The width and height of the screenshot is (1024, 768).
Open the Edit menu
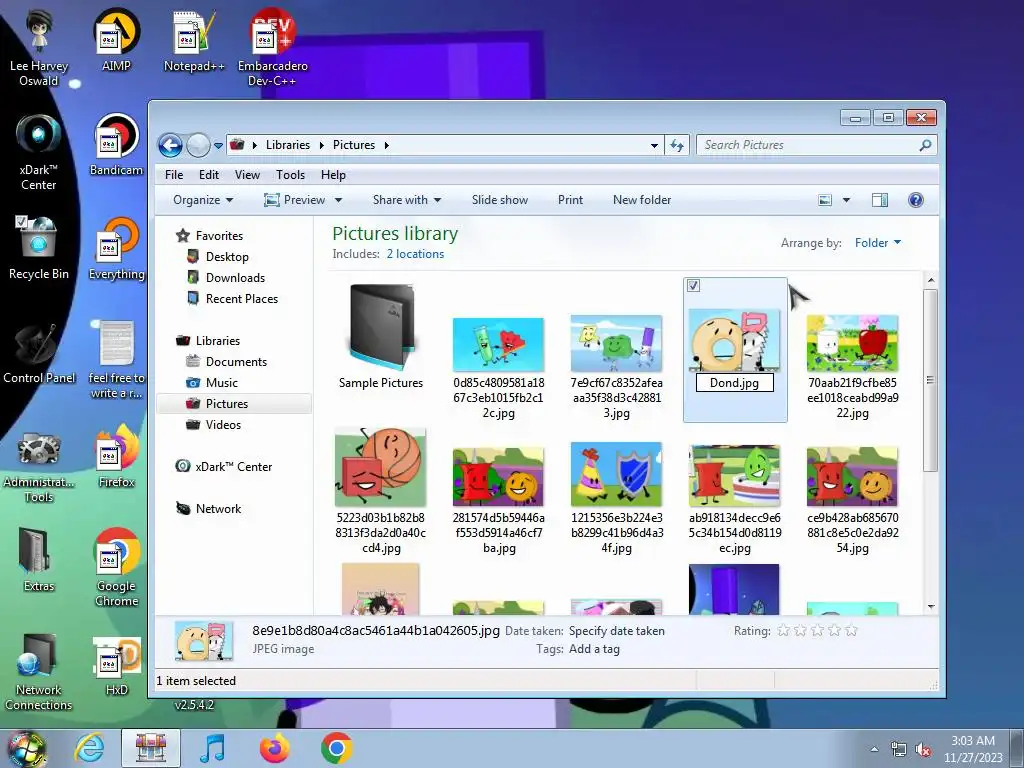point(209,175)
